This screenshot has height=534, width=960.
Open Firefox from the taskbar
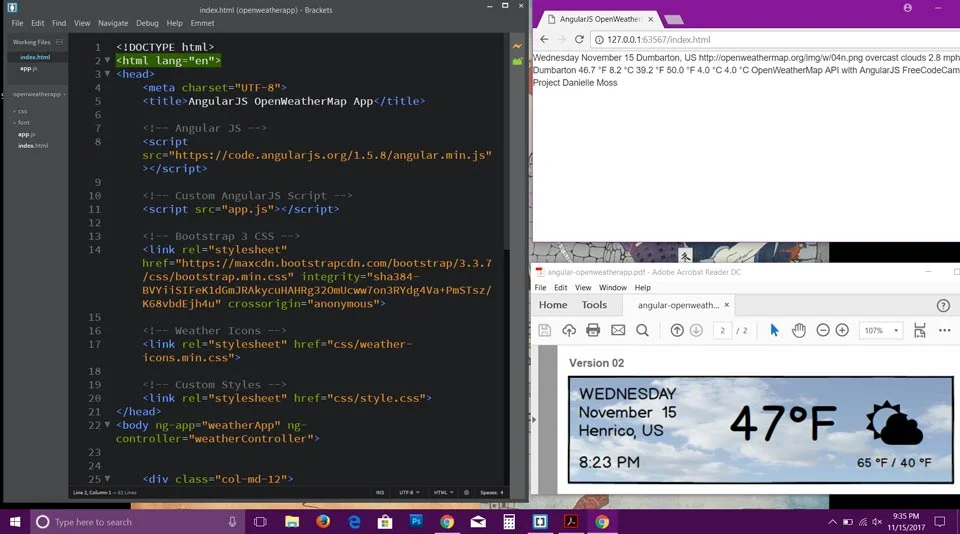pos(323,521)
